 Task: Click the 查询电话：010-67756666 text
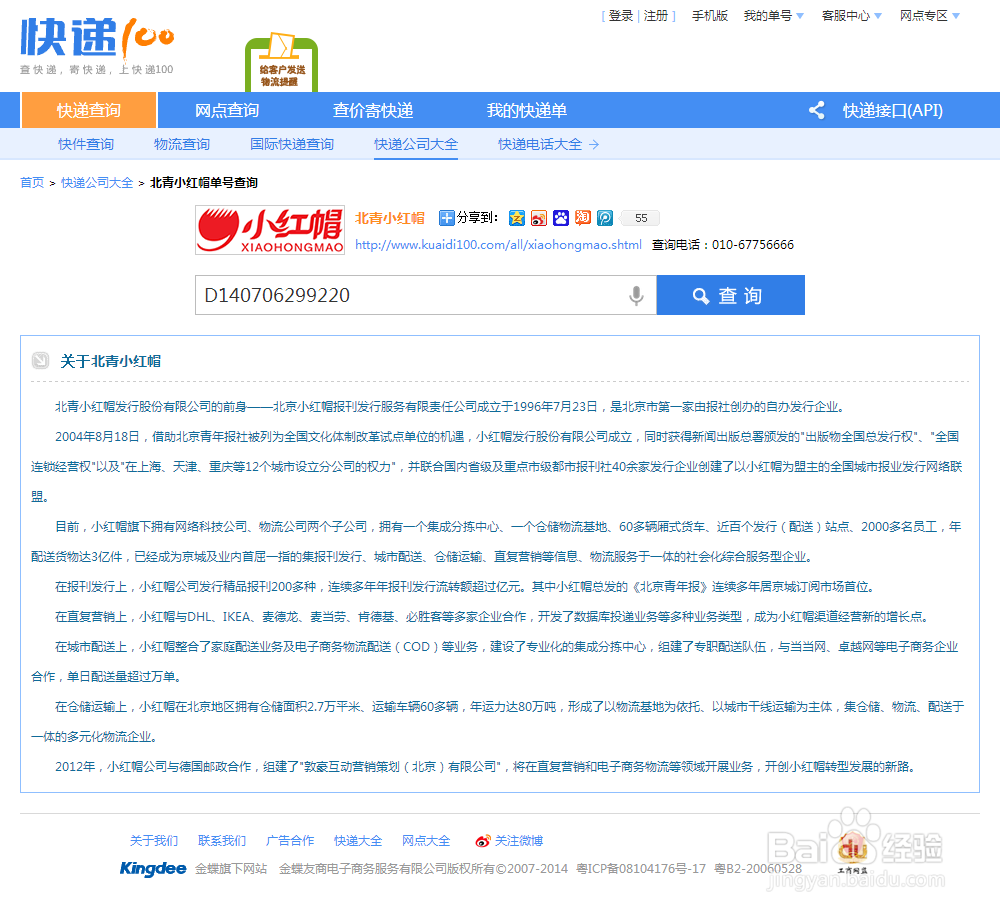[x=723, y=245]
